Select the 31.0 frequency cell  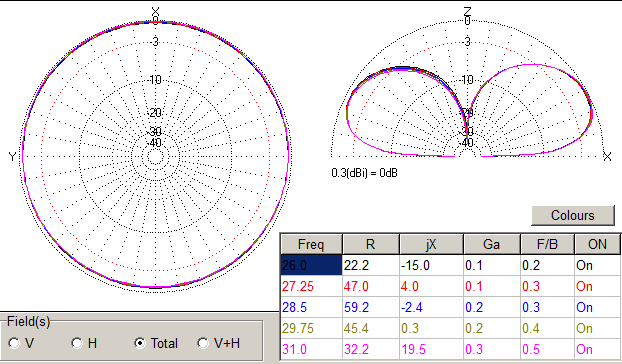point(311,349)
